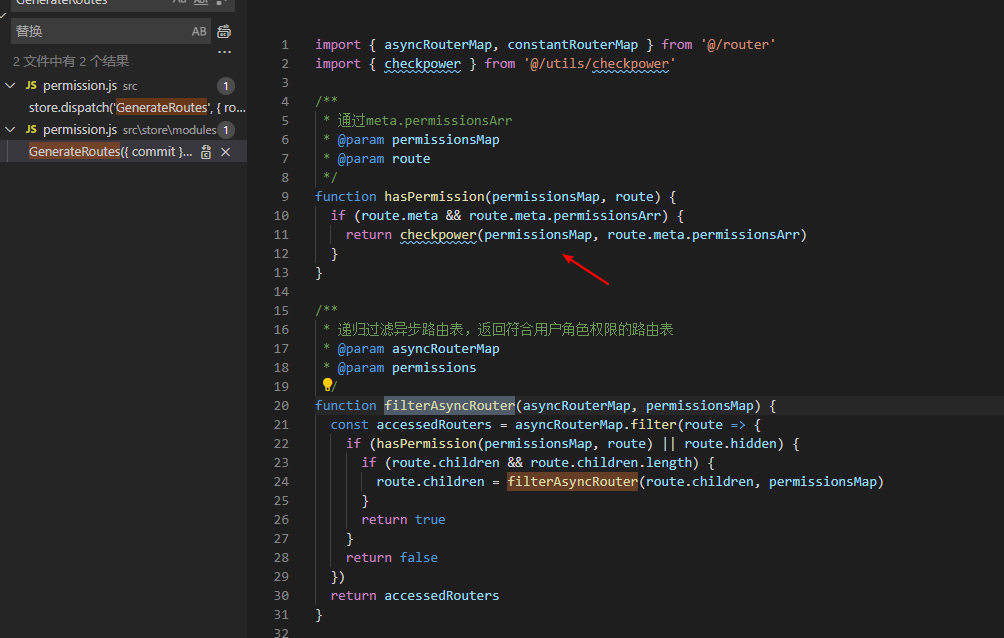Replace the GenerateRoutes({ commit } match
The width and height of the screenshot is (1004, 638).
pyautogui.click(x=206, y=152)
